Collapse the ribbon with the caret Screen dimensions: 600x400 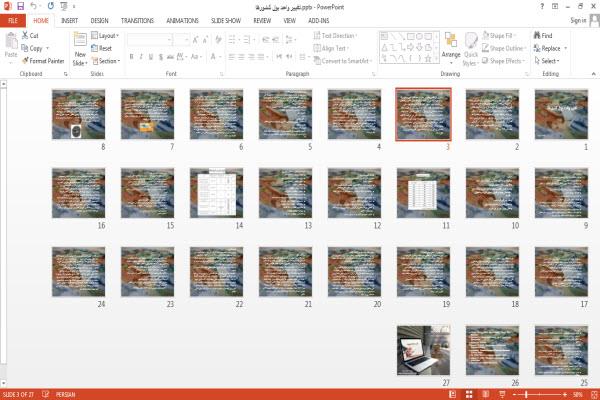tap(593, 73)
